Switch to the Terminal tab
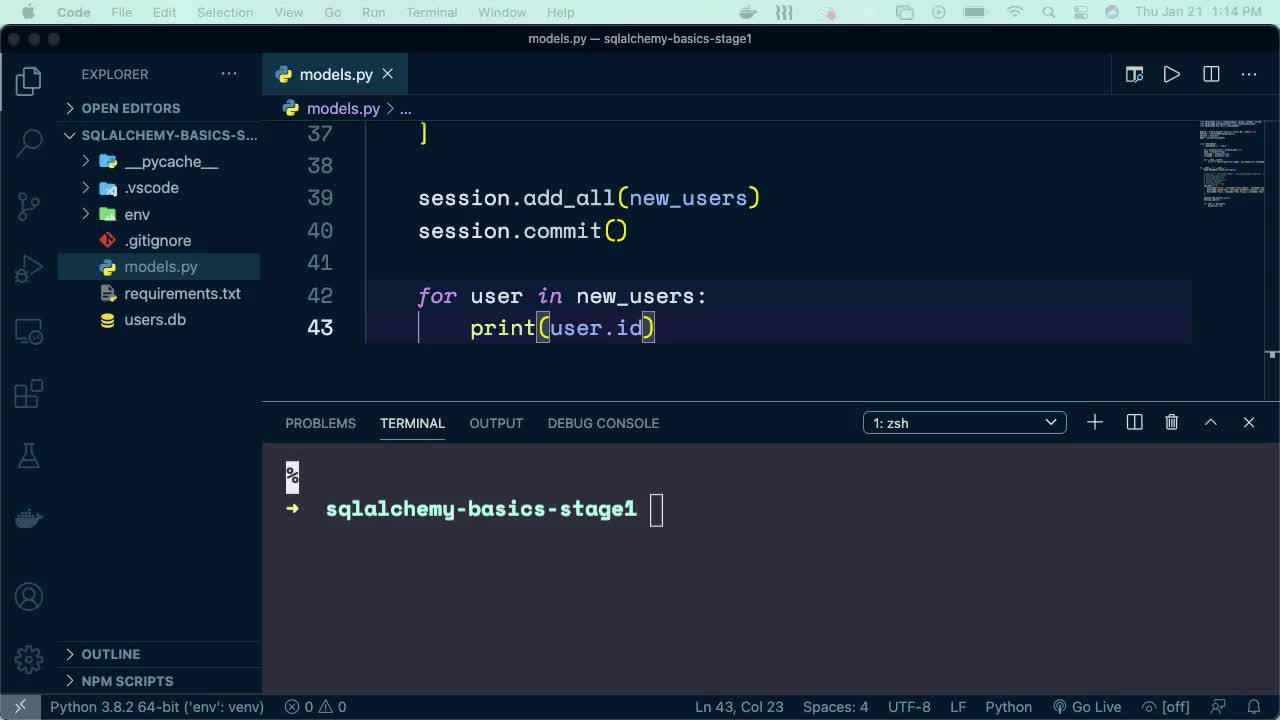1280x720 pixels. (x=412, y=423)
